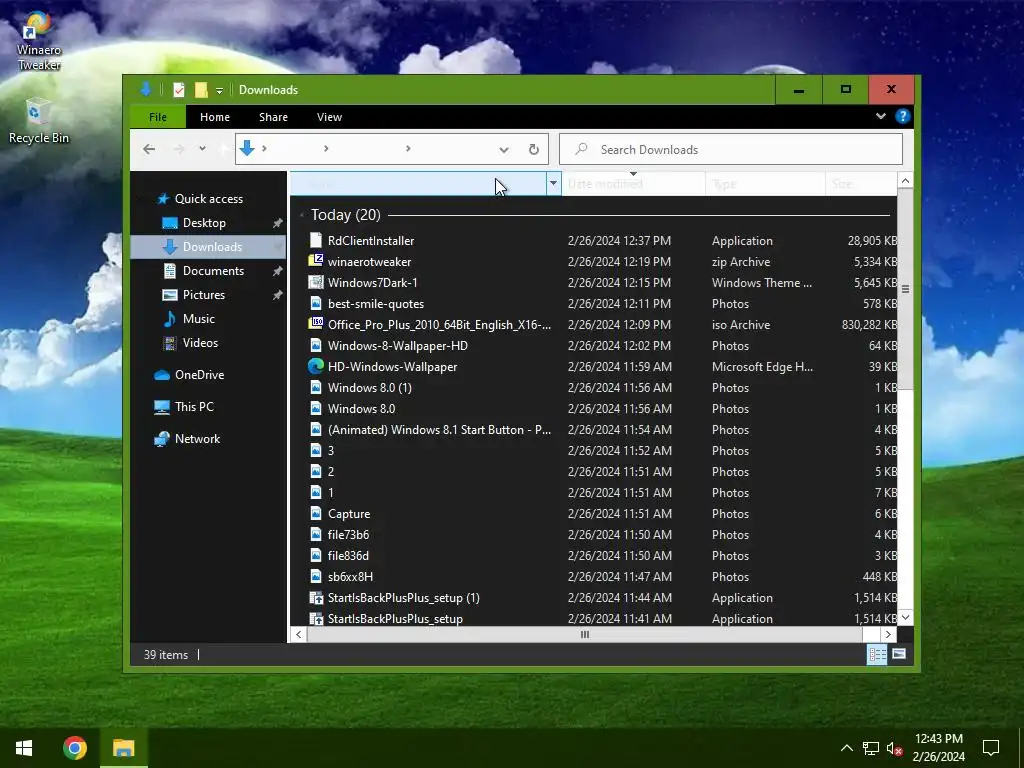Go back with the Back arrow

149,149
